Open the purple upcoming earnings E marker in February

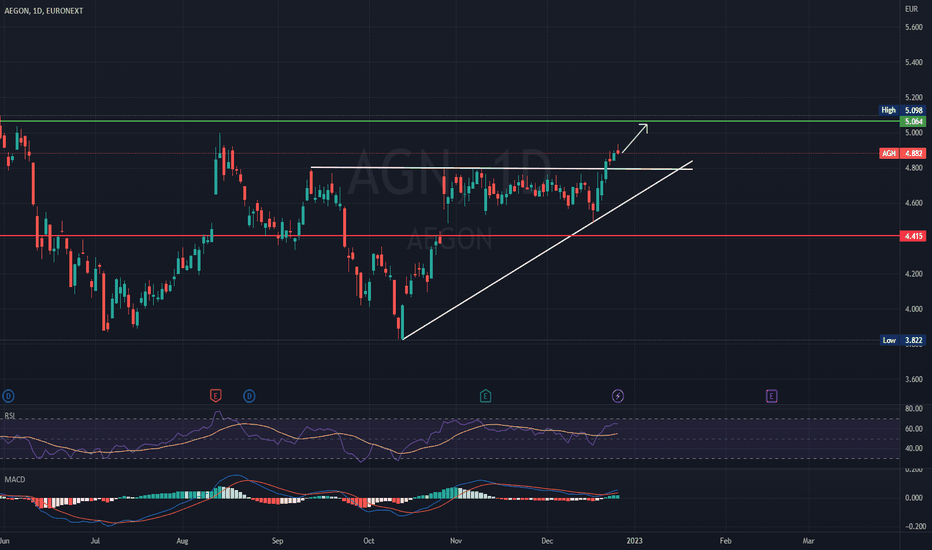pyautogui.click(x=771, y=395)
